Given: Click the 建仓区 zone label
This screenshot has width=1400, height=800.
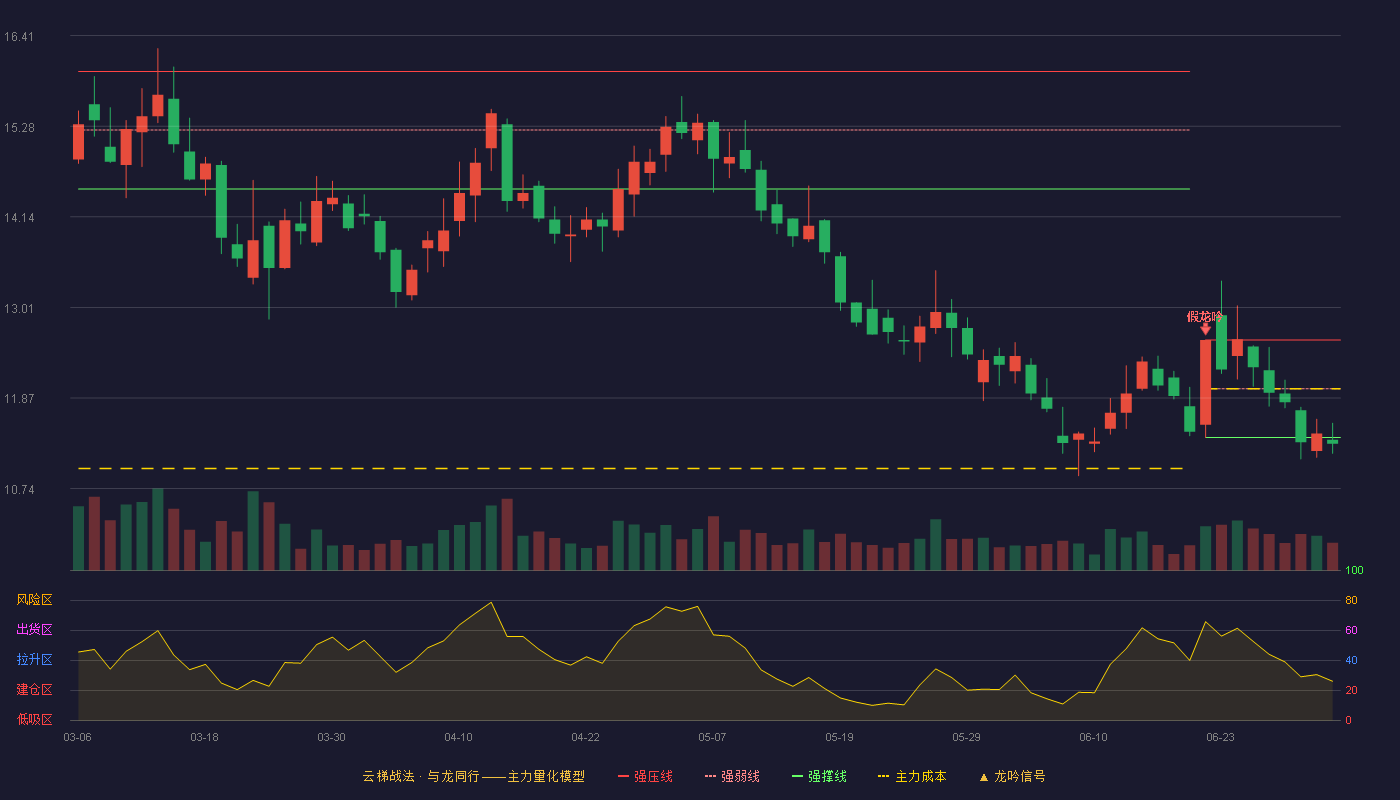Looking at the screenshot, I should [34, 690].
